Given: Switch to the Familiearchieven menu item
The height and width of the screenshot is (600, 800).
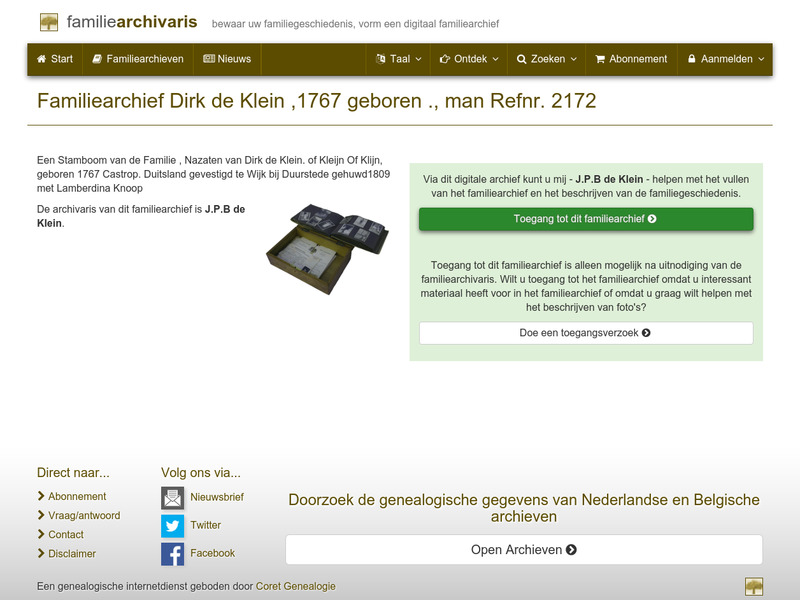Looking at the screenshot, I should pos(140,59).
